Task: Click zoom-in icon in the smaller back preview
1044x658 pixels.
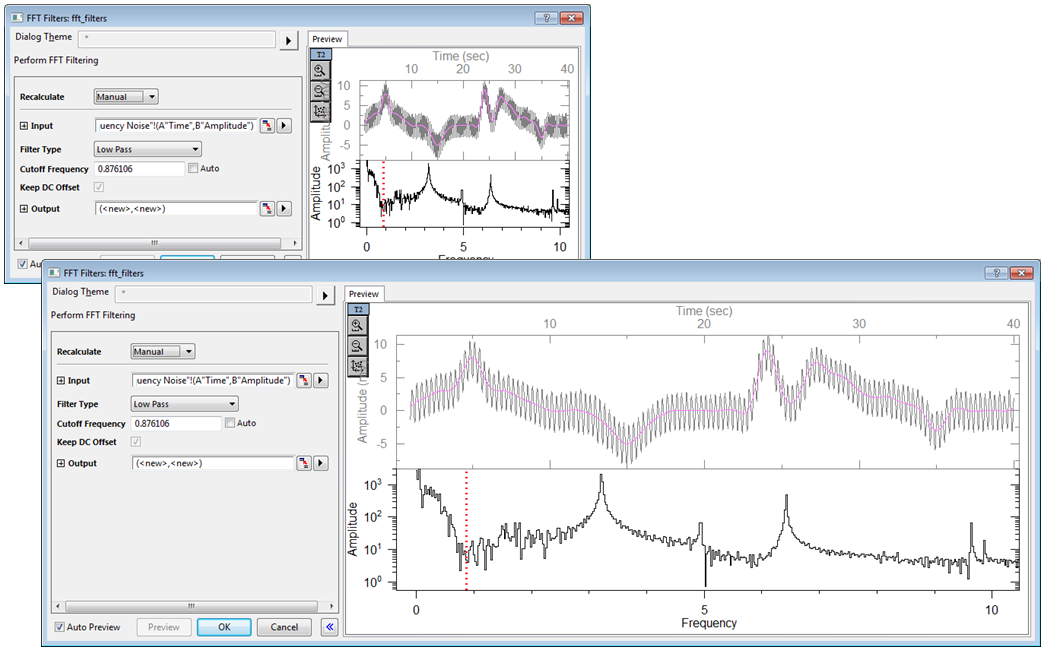Action: point(320,71)
